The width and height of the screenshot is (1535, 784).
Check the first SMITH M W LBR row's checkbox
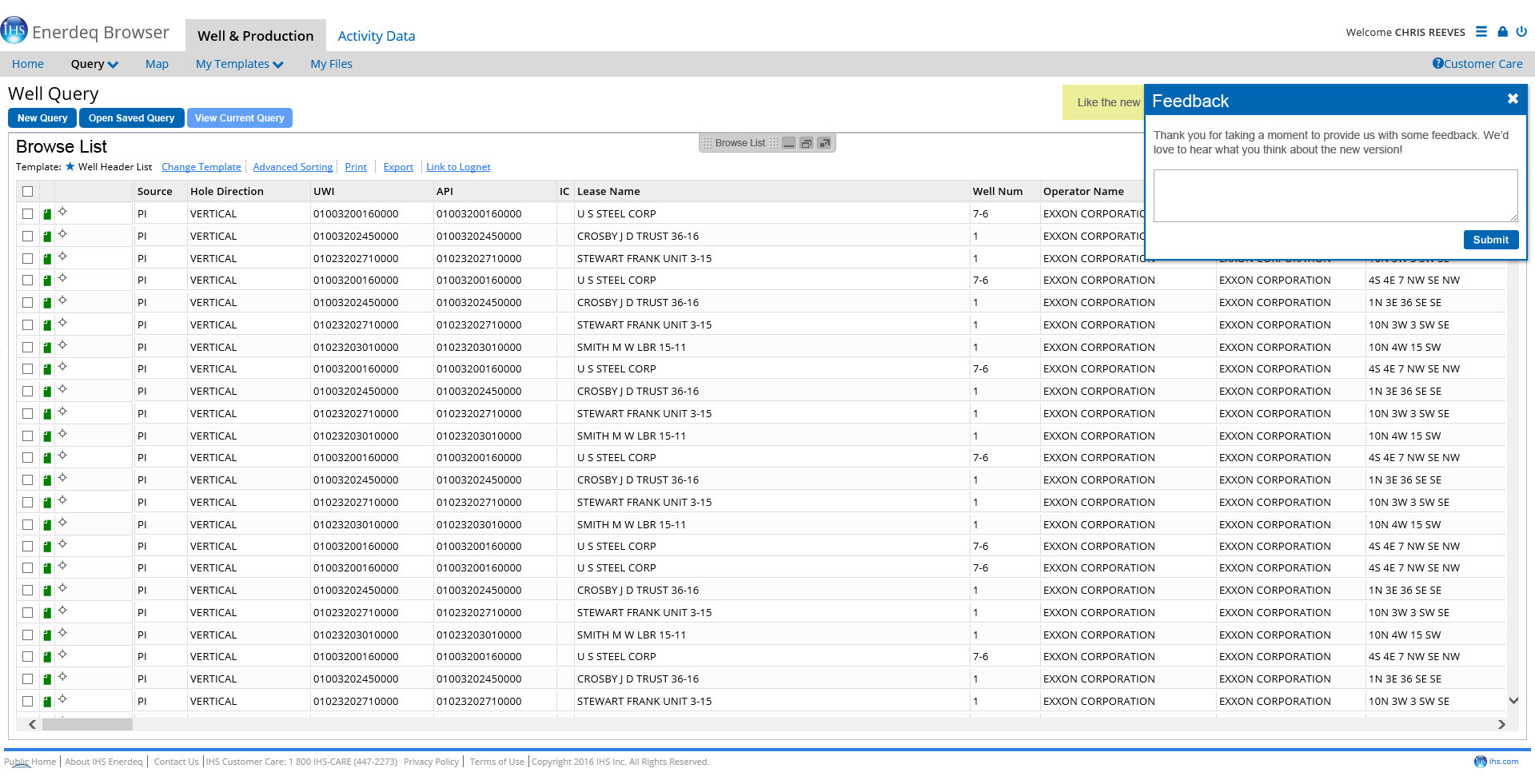coord(28,348)
